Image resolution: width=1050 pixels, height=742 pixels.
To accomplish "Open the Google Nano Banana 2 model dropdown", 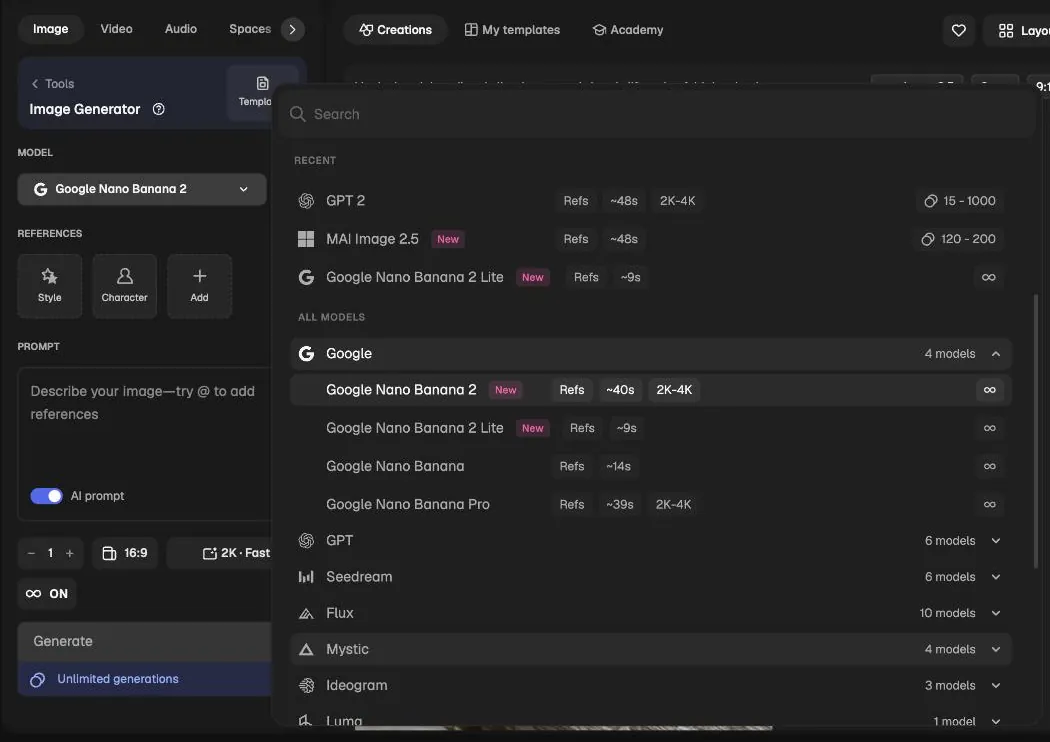I will (142, 190).
